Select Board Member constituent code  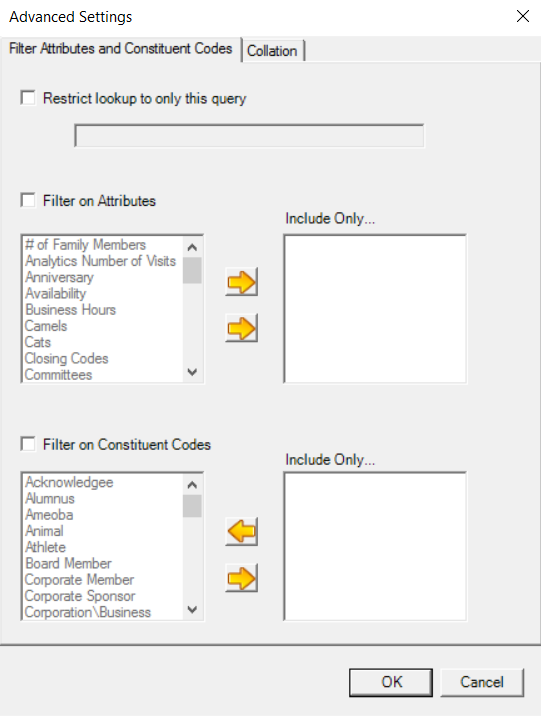click(68, 563)
